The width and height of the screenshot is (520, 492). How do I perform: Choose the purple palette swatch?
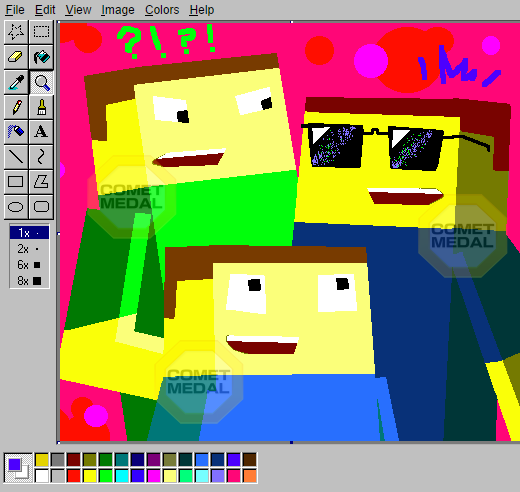point(154,460)
